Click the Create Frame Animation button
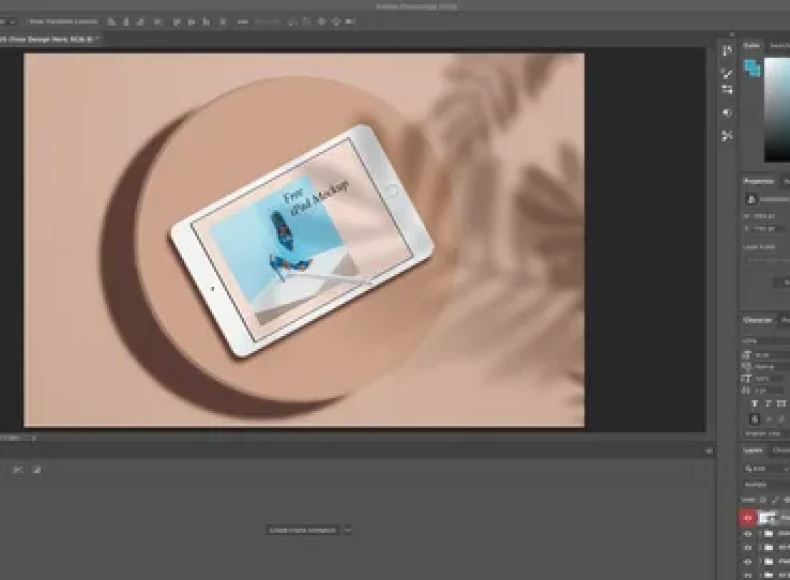Viewport: 790px width, 580px height. click(304, 530)
